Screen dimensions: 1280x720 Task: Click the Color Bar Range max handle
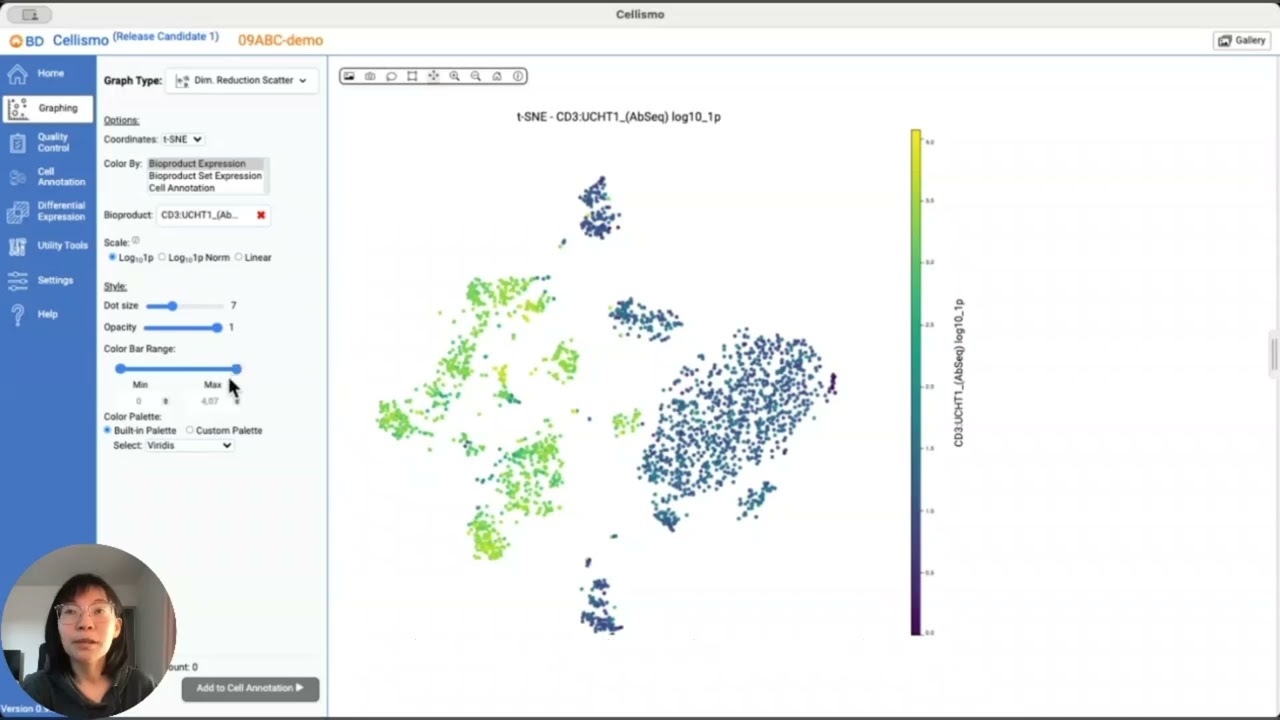click(x=236, y=369)
